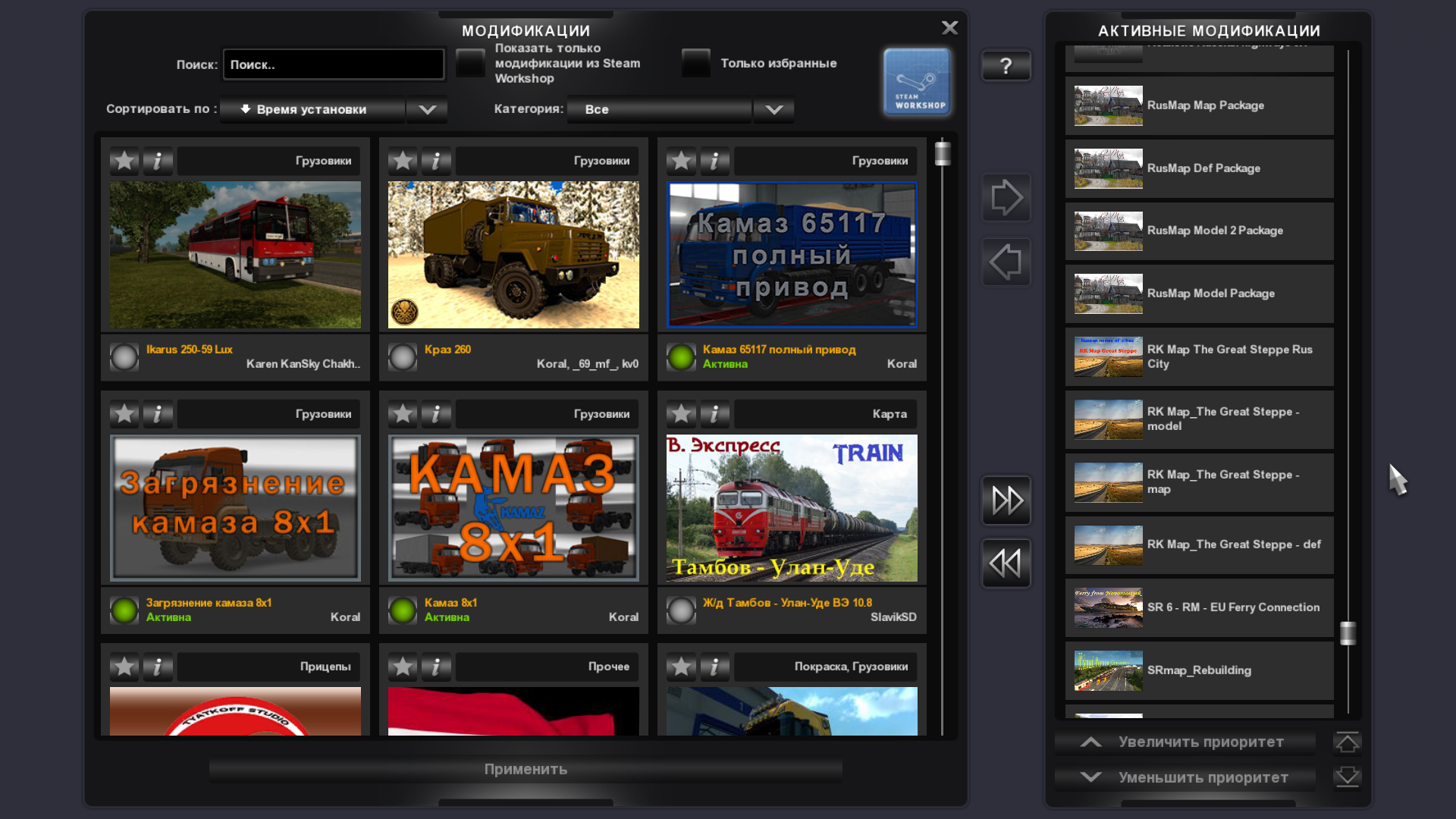Select RusMap Model Package entry

(x=1199, y=293)
